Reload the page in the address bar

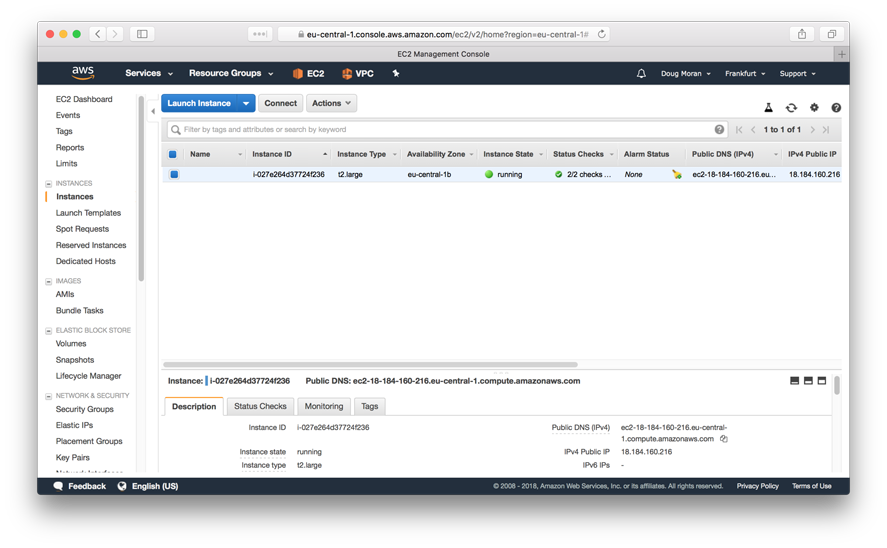[x=601, y=34]
